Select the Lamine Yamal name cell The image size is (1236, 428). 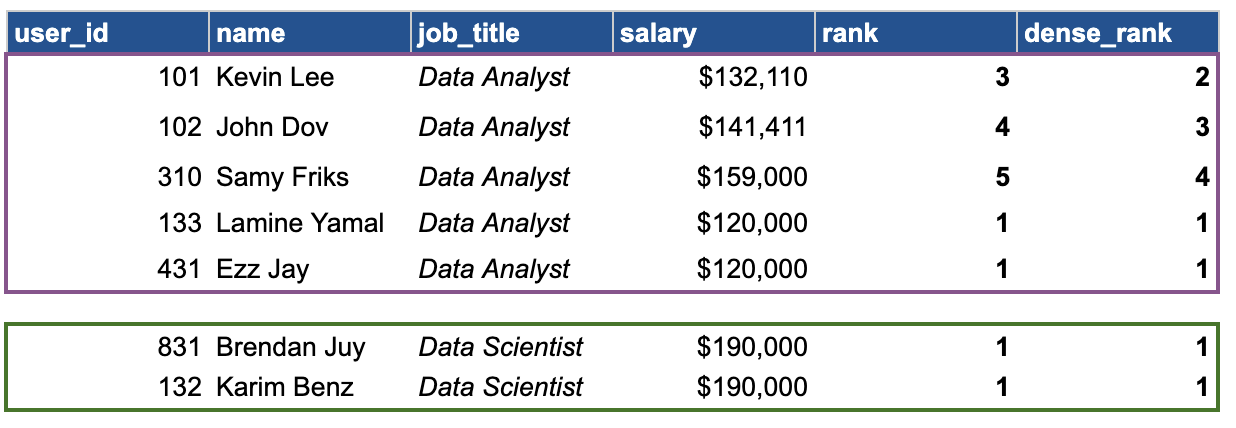pos(310,222)
